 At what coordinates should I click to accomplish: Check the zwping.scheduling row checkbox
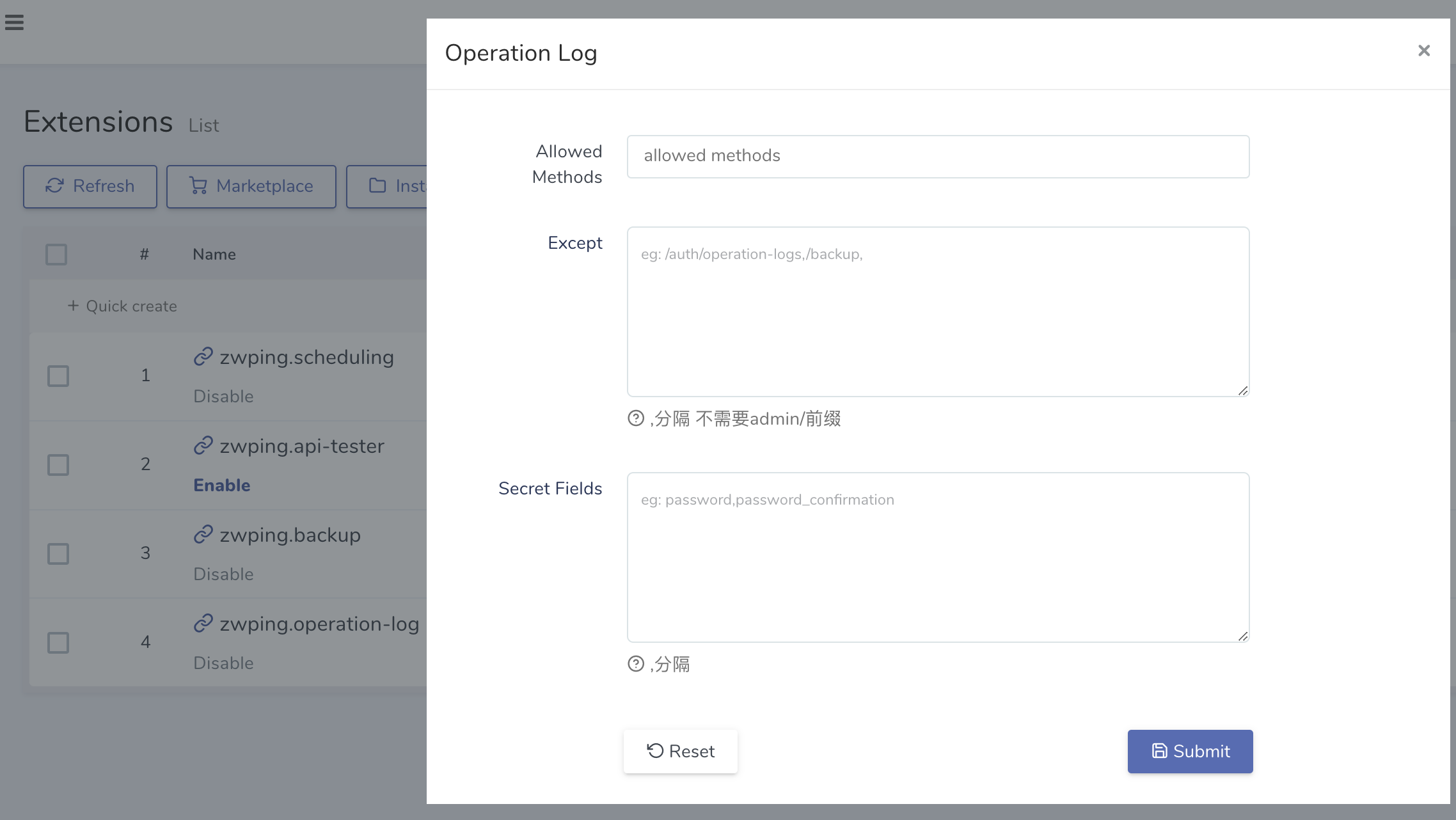[x=58, y=376]
